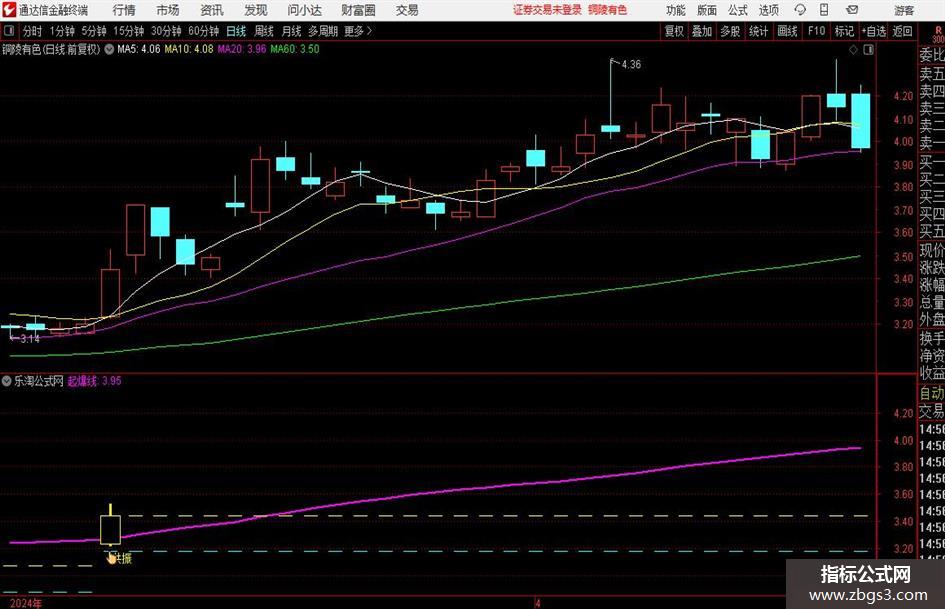This screenshot has height=609, width=945.
Task: Click the 卖五 row in quote panel
Action: pyautogui.click(x=931, y=74)
